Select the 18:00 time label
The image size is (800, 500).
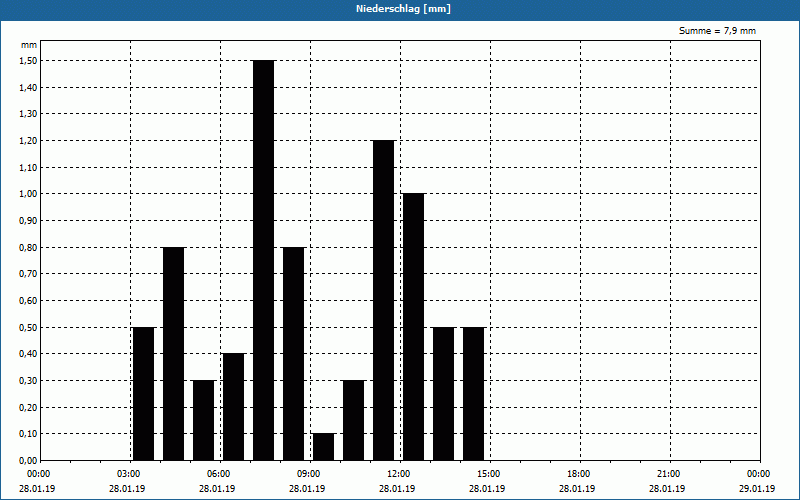tap(580, 474)
